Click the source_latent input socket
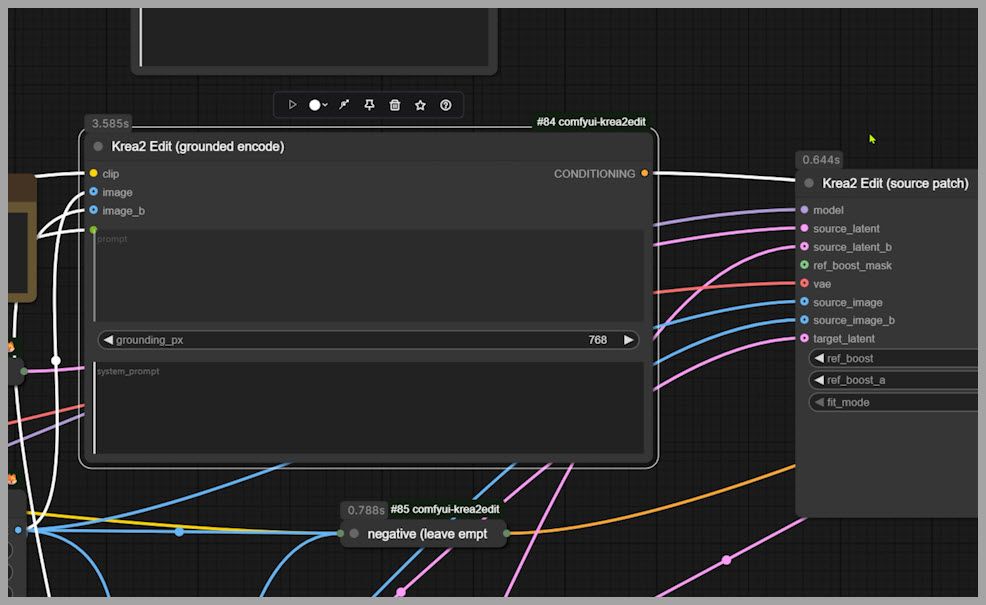 804,228
